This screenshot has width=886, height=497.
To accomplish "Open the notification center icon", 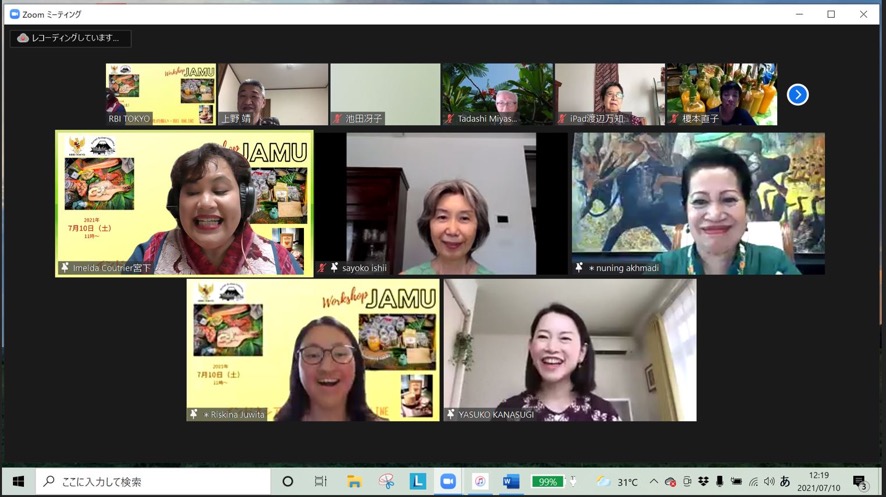I will (x=860, y=482).
